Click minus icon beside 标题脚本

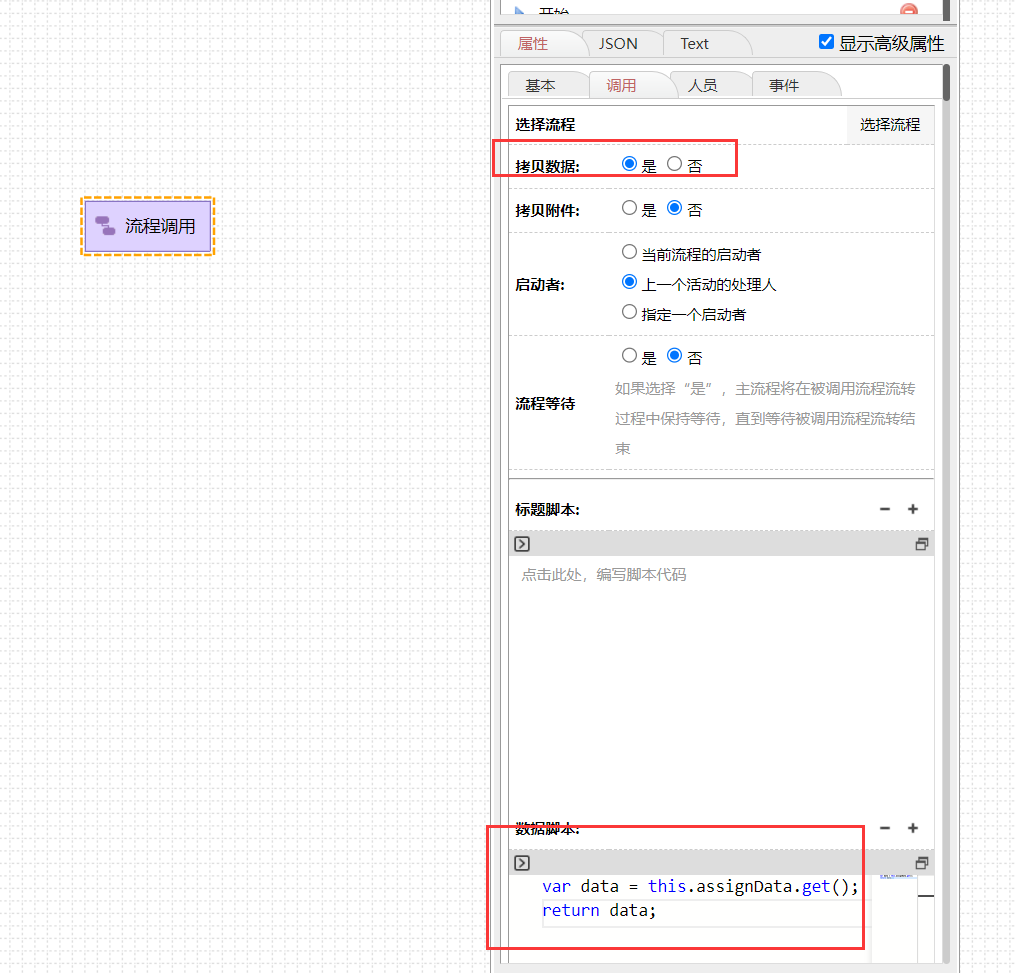[885, 509]
